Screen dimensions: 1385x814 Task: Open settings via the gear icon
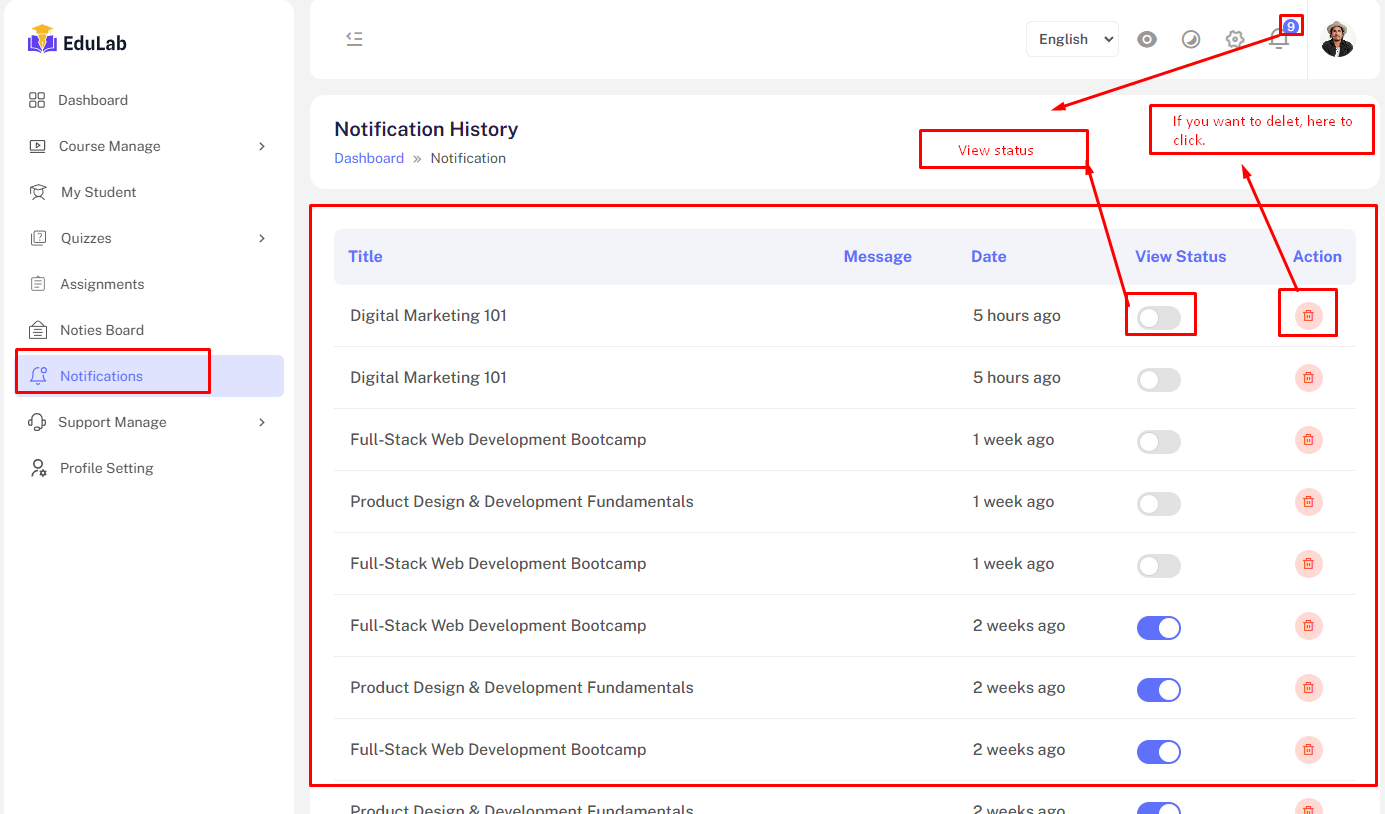1235,39
